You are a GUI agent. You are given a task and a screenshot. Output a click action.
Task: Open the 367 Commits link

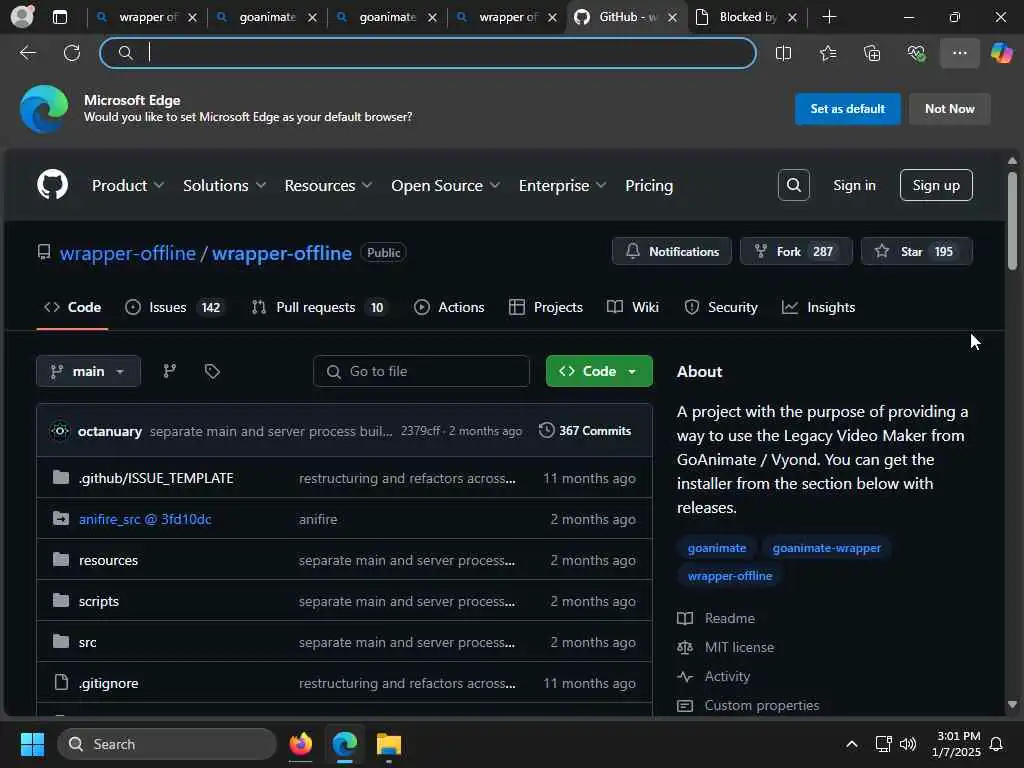585,430
